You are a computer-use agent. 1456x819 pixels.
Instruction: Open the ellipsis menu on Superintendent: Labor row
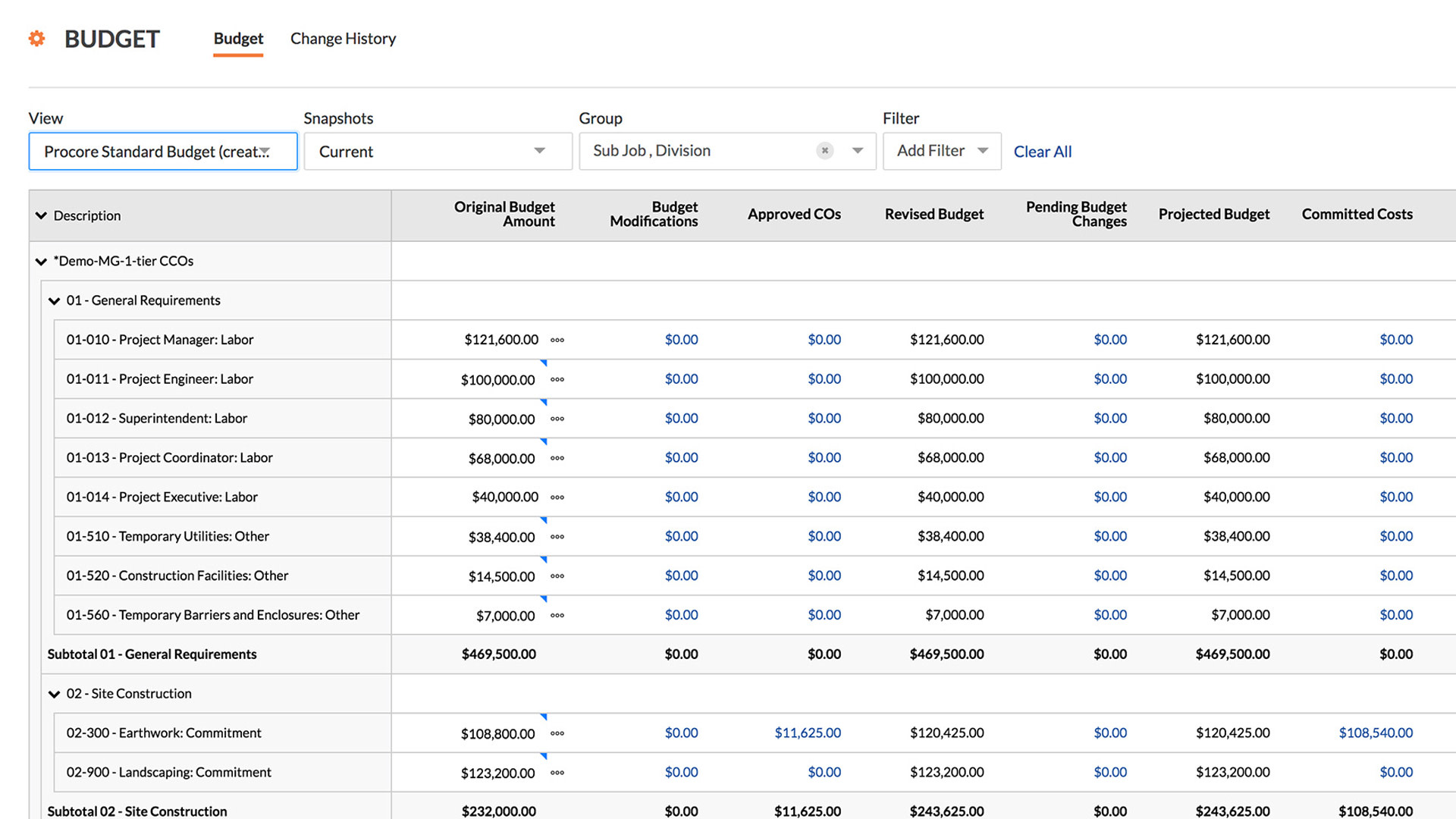(557, 419)
